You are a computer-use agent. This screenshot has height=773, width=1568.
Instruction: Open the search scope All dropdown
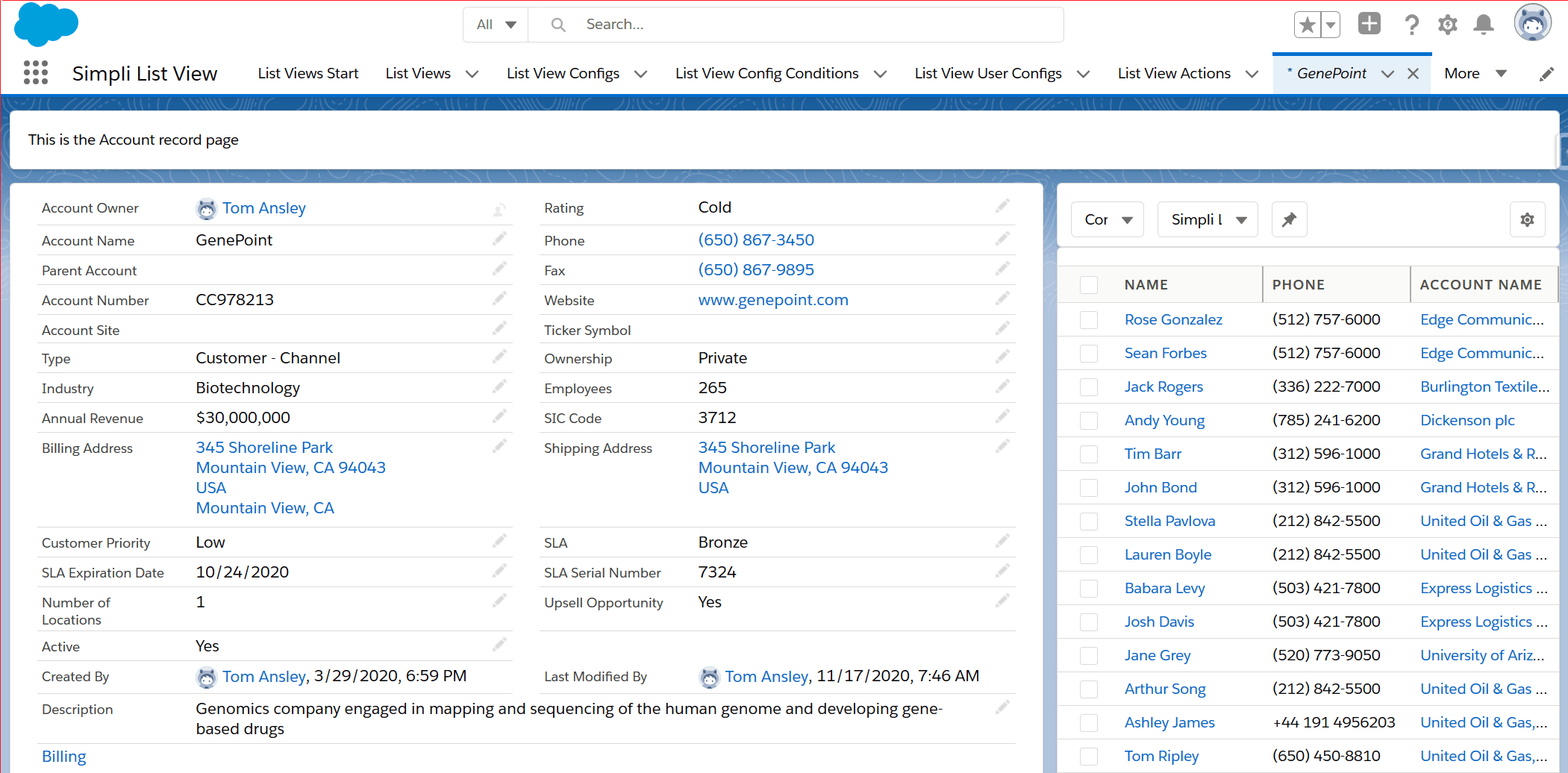pyautogui.click(x=496, y=25)
